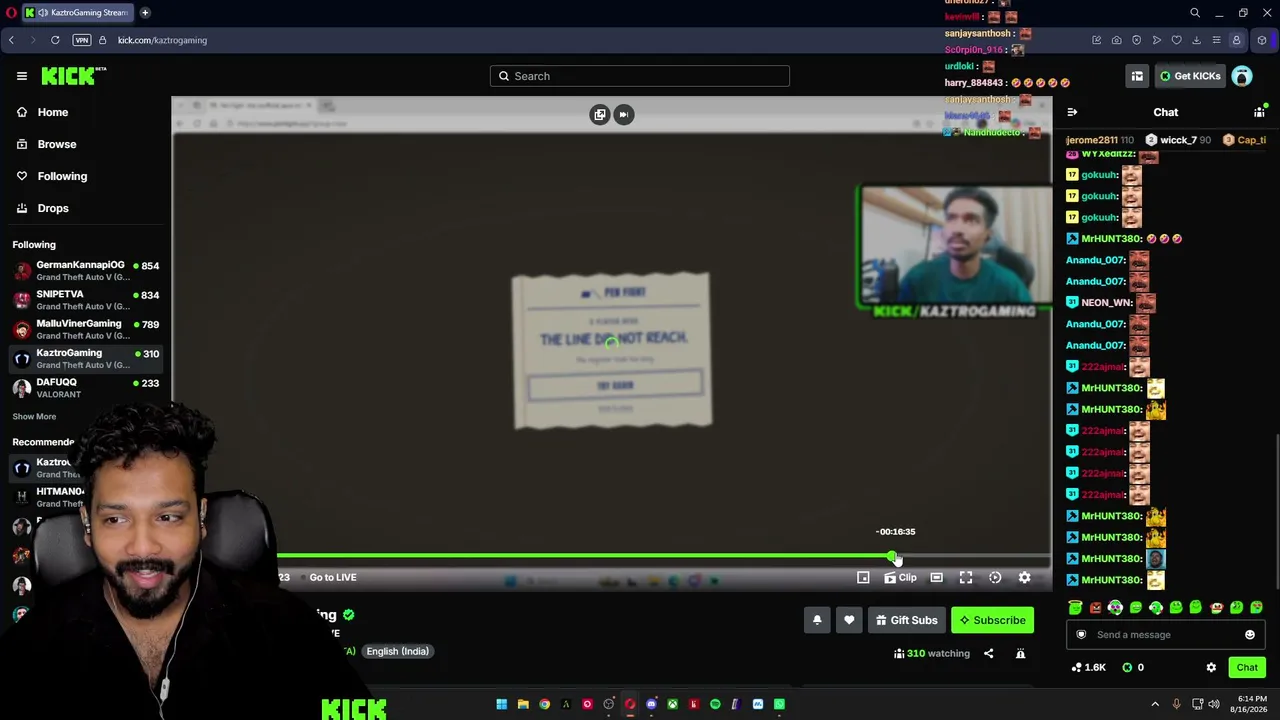Toggle stream notifications bell
This screenshot has height=720, width=1280.
point(817,620)
